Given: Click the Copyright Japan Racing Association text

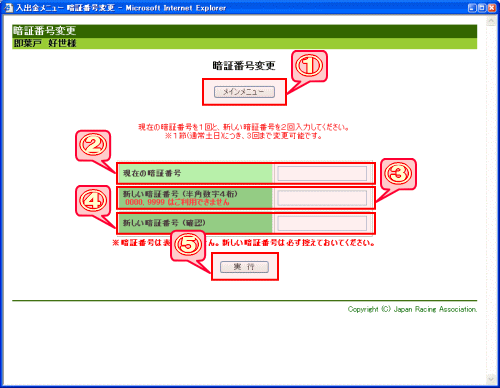Looking at the screenshot, I should [x=412, y=309].
